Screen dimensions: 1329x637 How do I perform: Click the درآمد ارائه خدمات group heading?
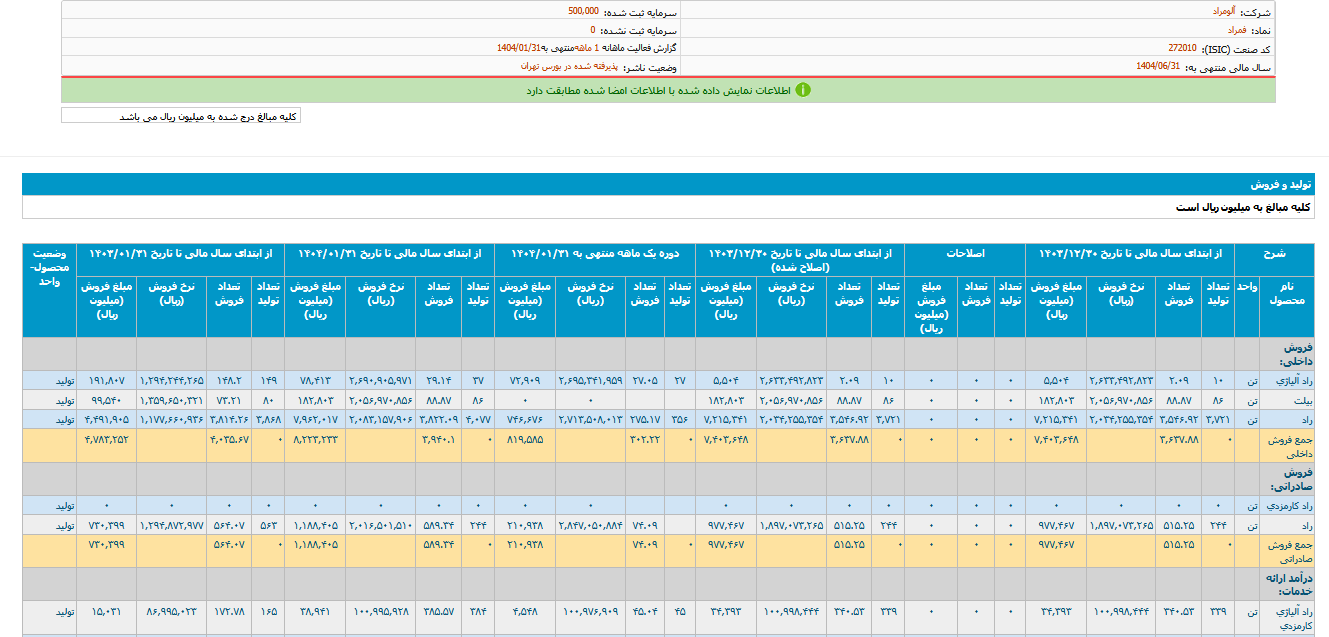[x=1290, y=585]
